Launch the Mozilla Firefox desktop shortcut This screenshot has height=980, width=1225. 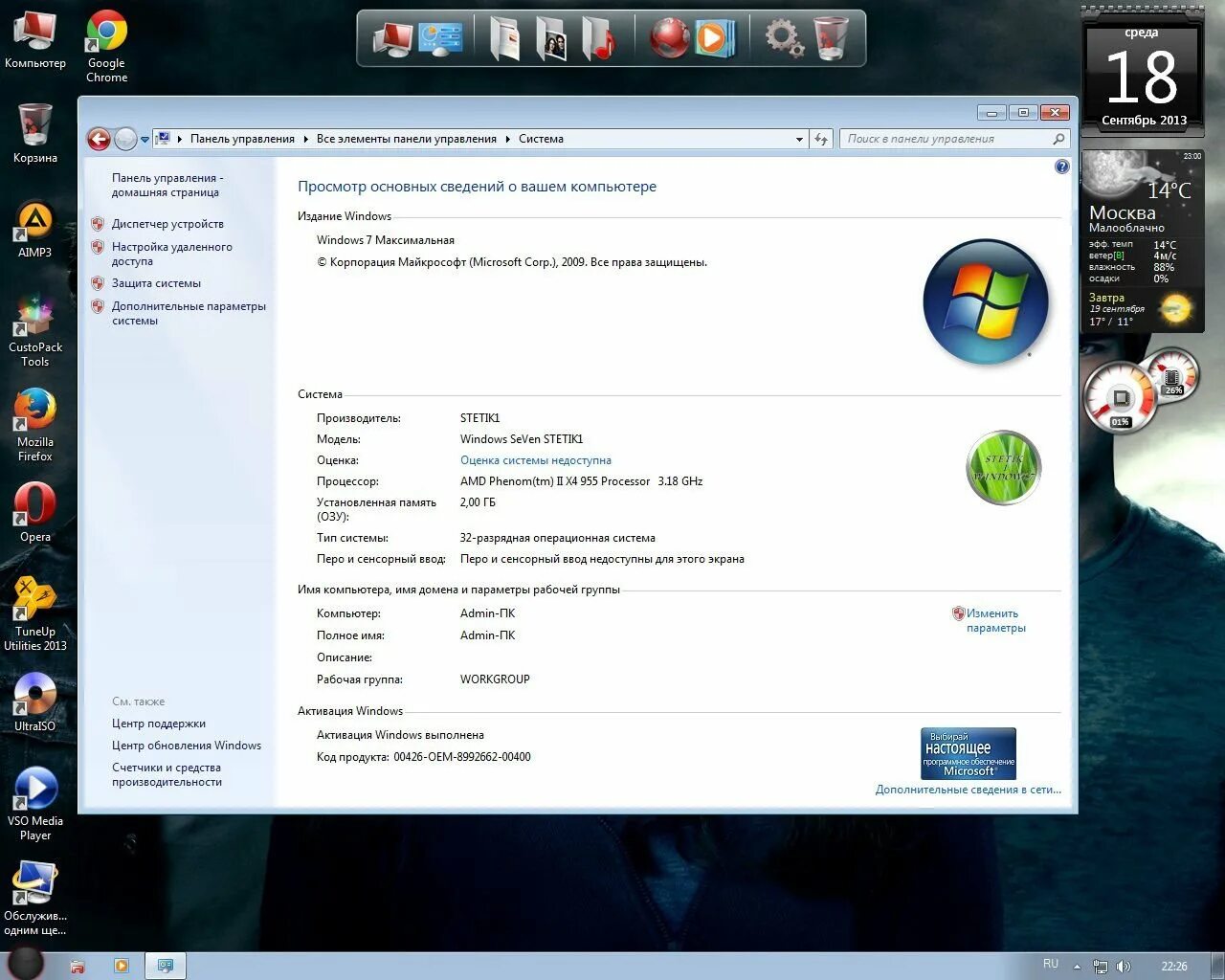pyautogui.click(x=35, y=425)
